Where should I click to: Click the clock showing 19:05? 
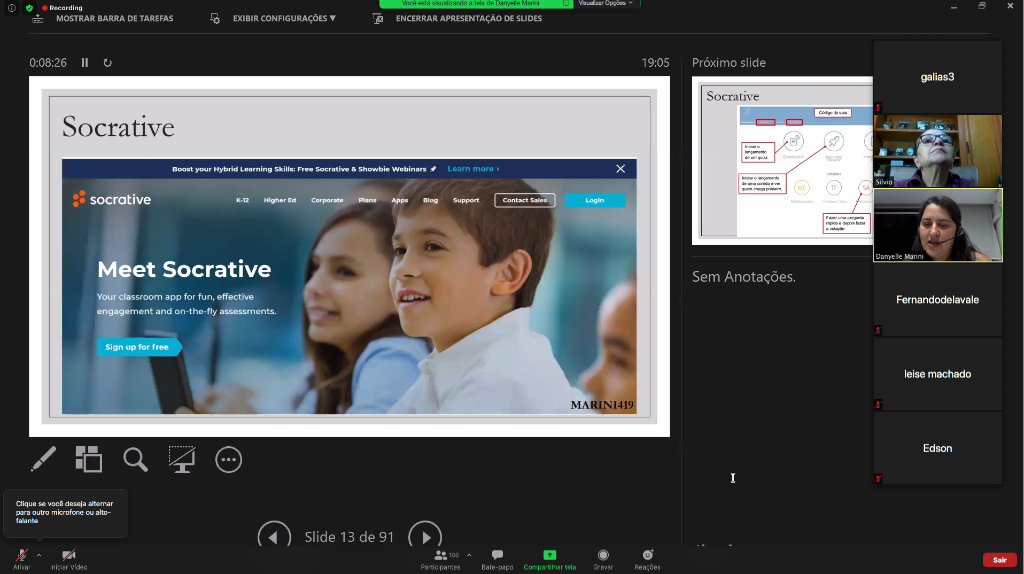(655, 63)
